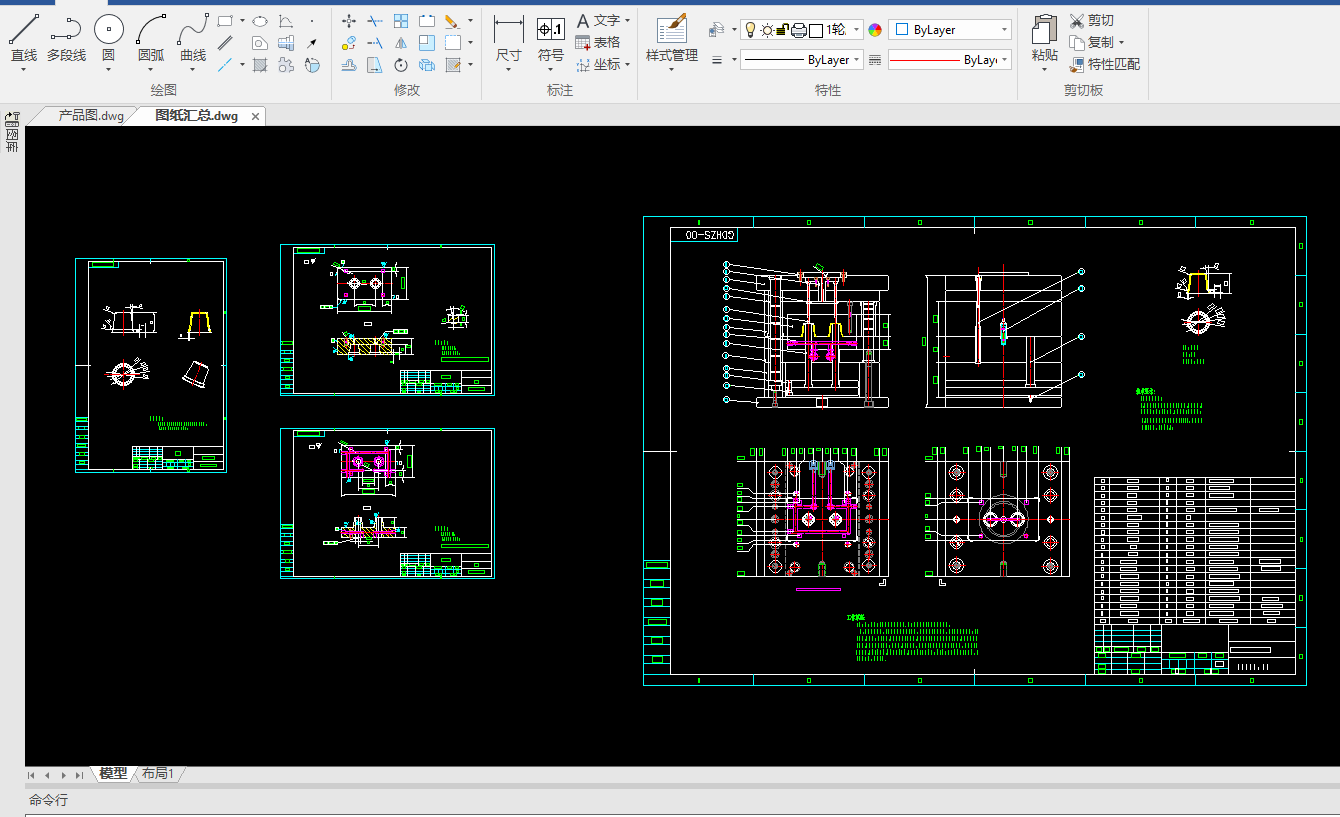Screen dimensions: 1340x817
Task: Step to the previous layout tab
Action: pos(47,775)
